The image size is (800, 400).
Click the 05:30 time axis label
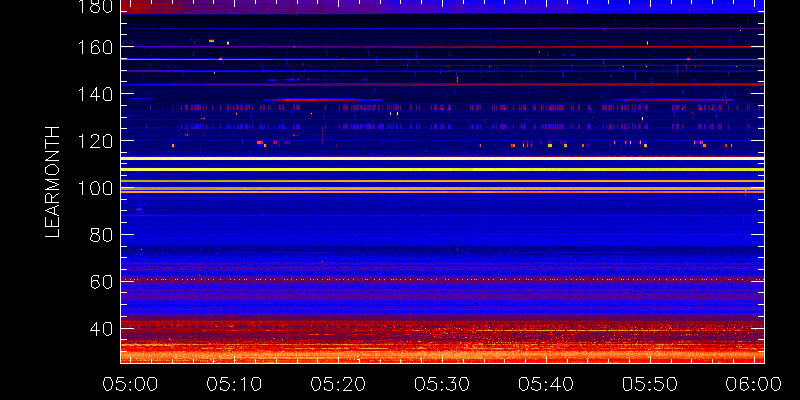[442, 384]
